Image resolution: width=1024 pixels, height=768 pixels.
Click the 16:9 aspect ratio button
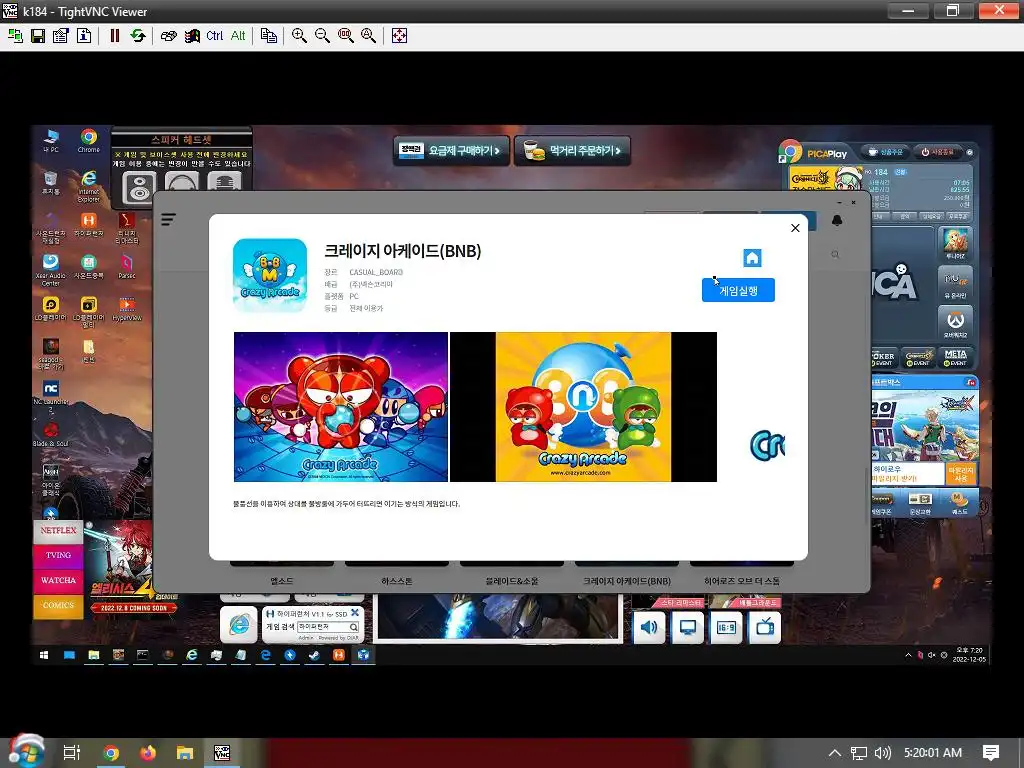point(726,628)
